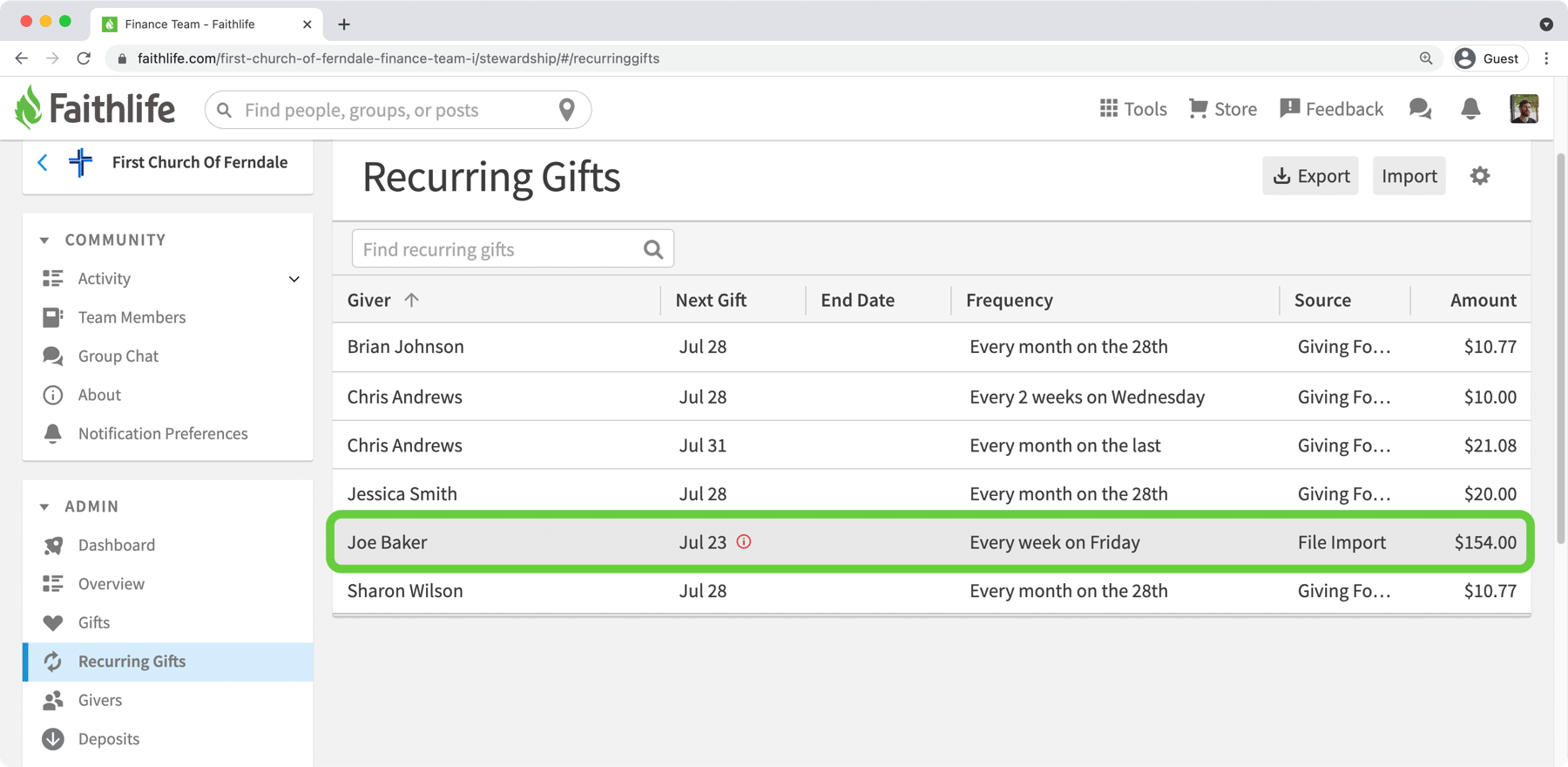
Task: Sort by Next Gift column
Action: (x=711, y=300)
